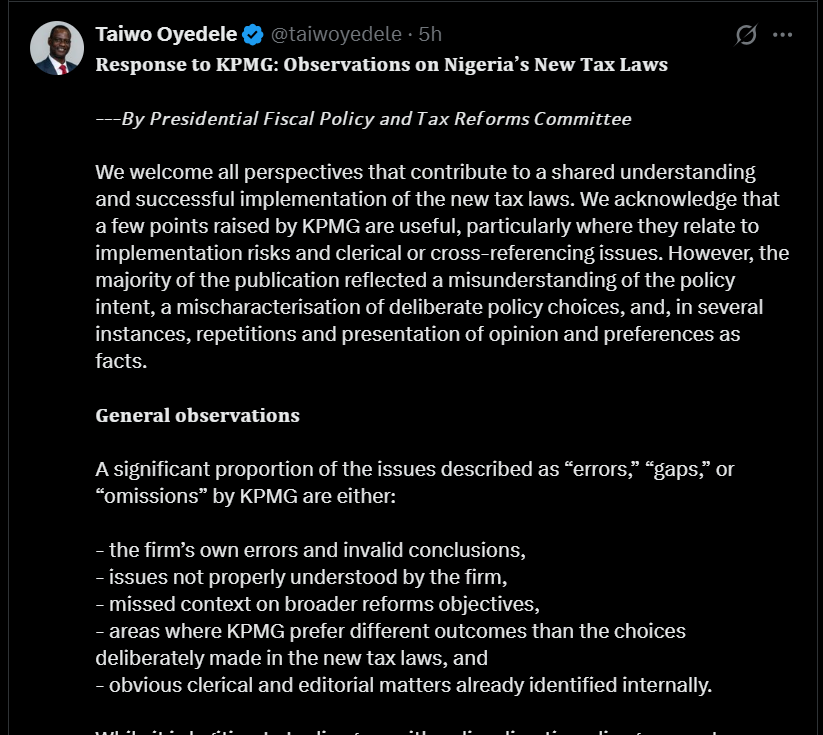823x735 pixels.
Task: Click the 'Response to KPMG' bold title
Action: point(381,65)
